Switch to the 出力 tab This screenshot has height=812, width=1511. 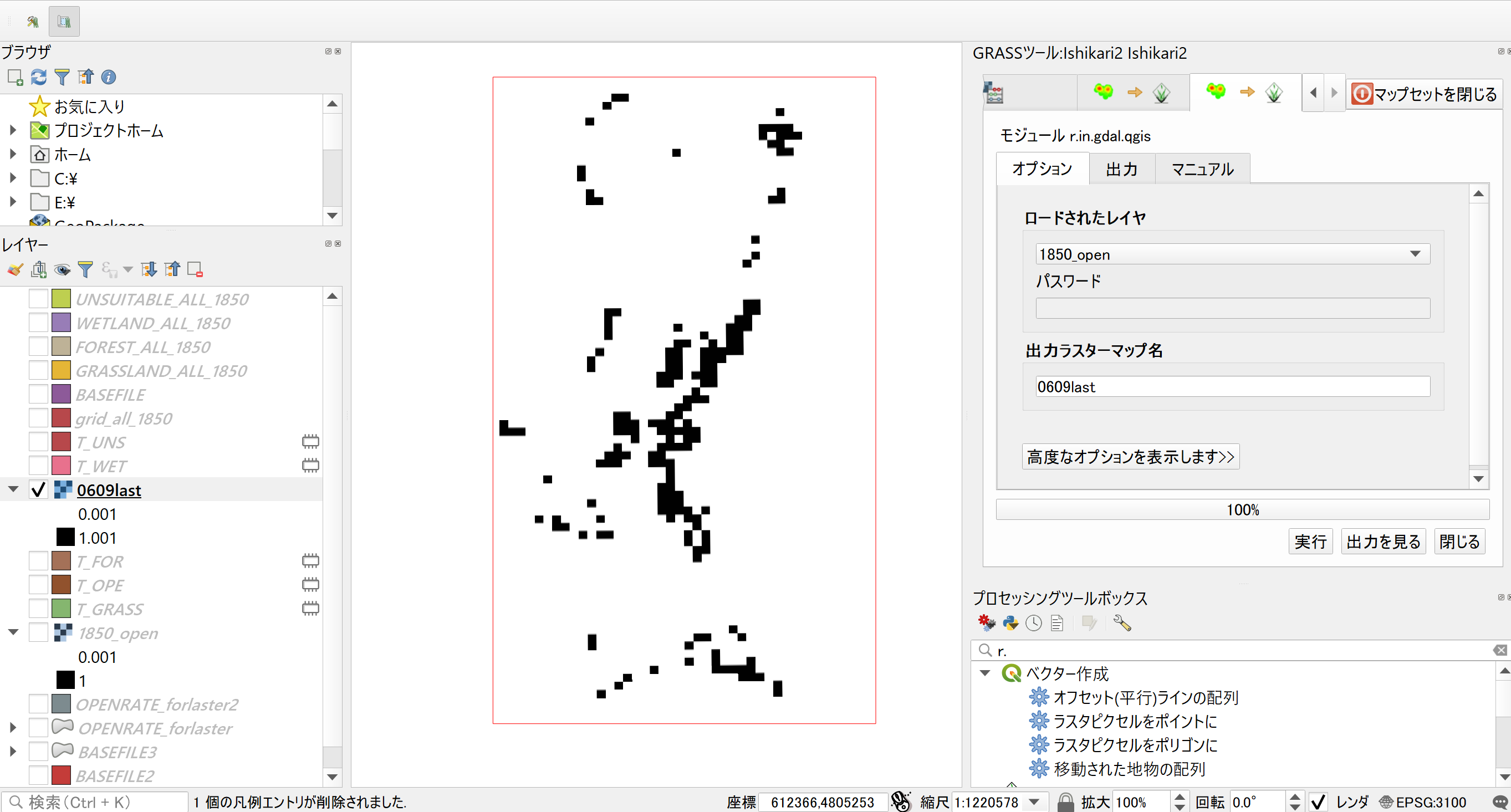[x=1121, y=168]
